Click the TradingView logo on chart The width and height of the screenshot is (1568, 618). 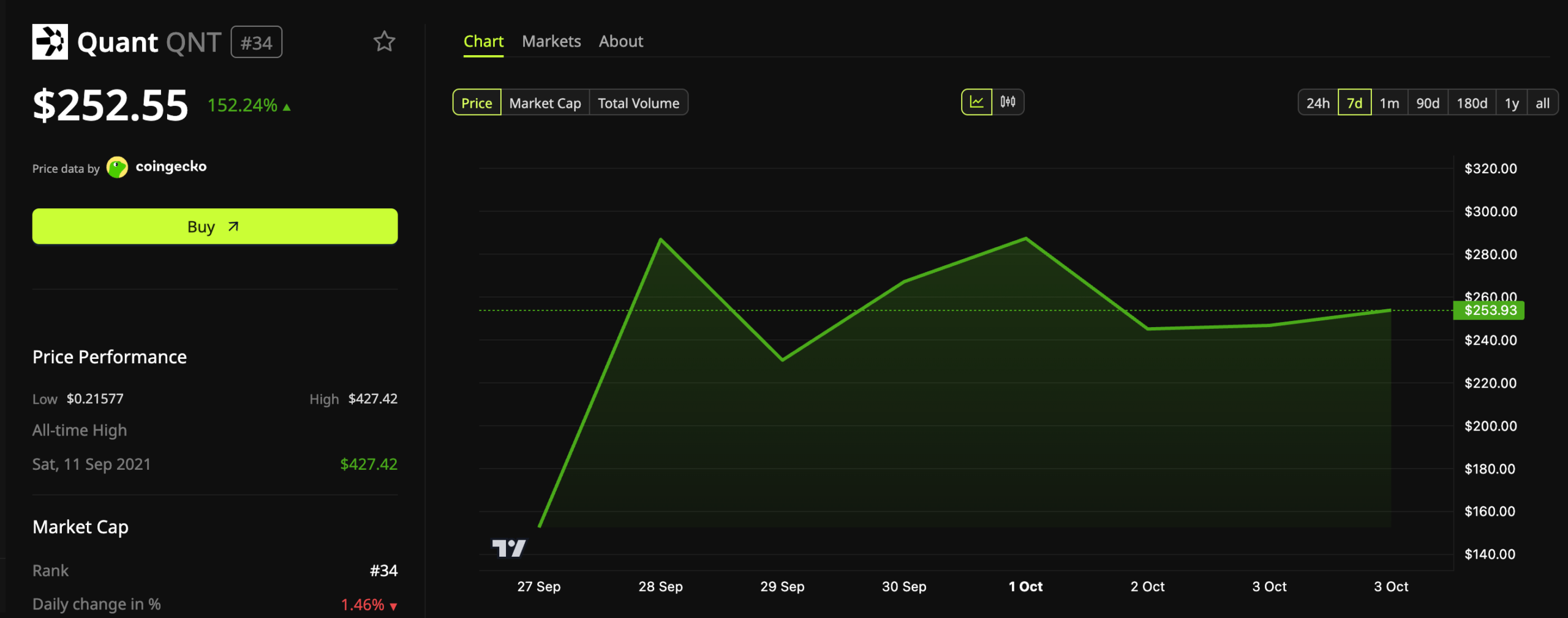[508, 548]
